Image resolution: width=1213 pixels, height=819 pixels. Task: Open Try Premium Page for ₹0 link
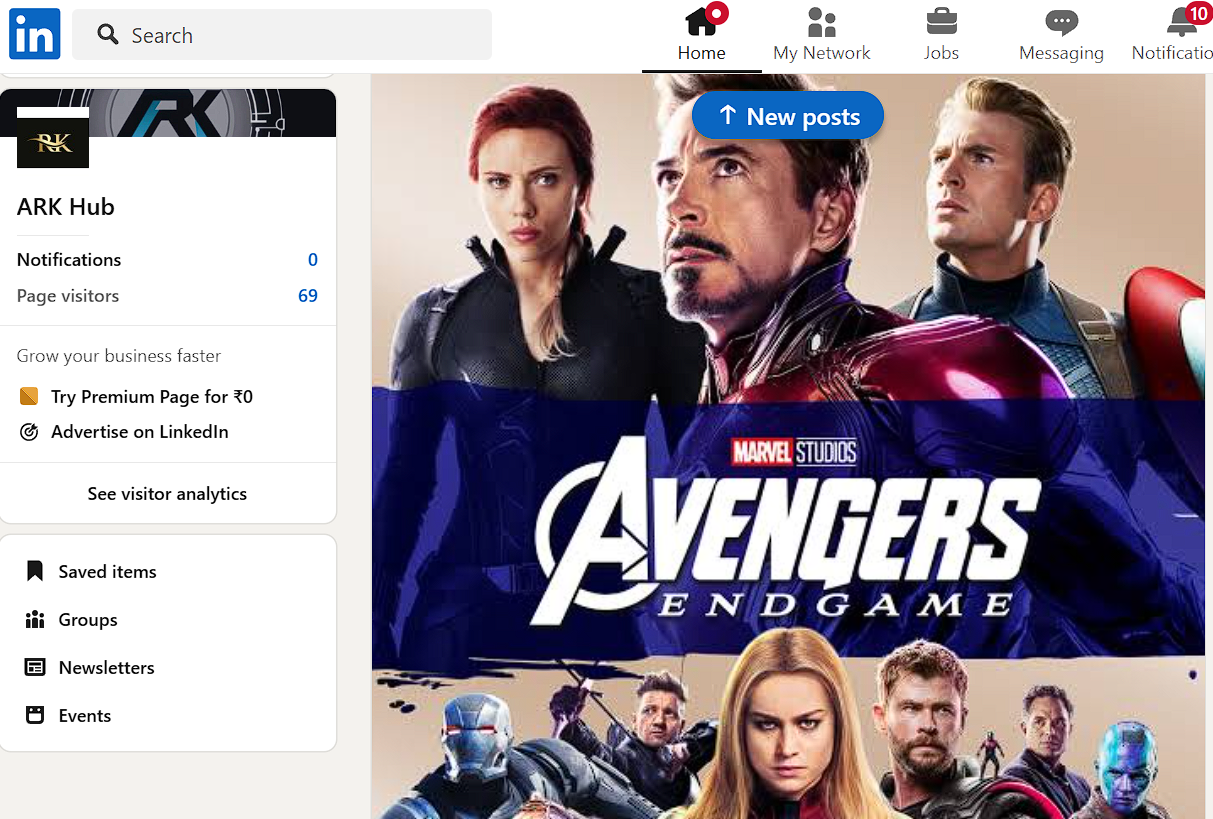tap(151, 397)
